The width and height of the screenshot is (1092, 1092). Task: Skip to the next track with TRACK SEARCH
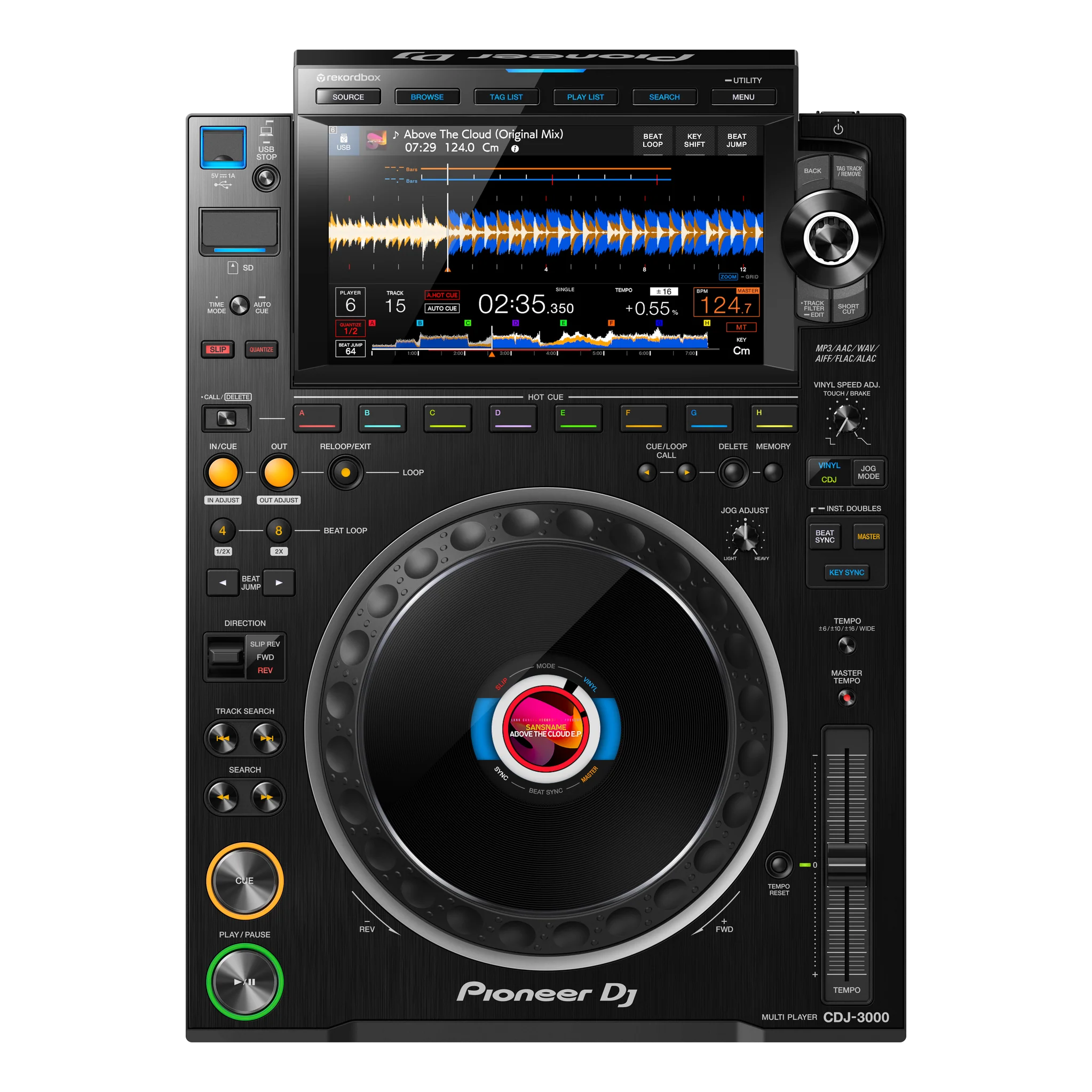coord(267,738)
